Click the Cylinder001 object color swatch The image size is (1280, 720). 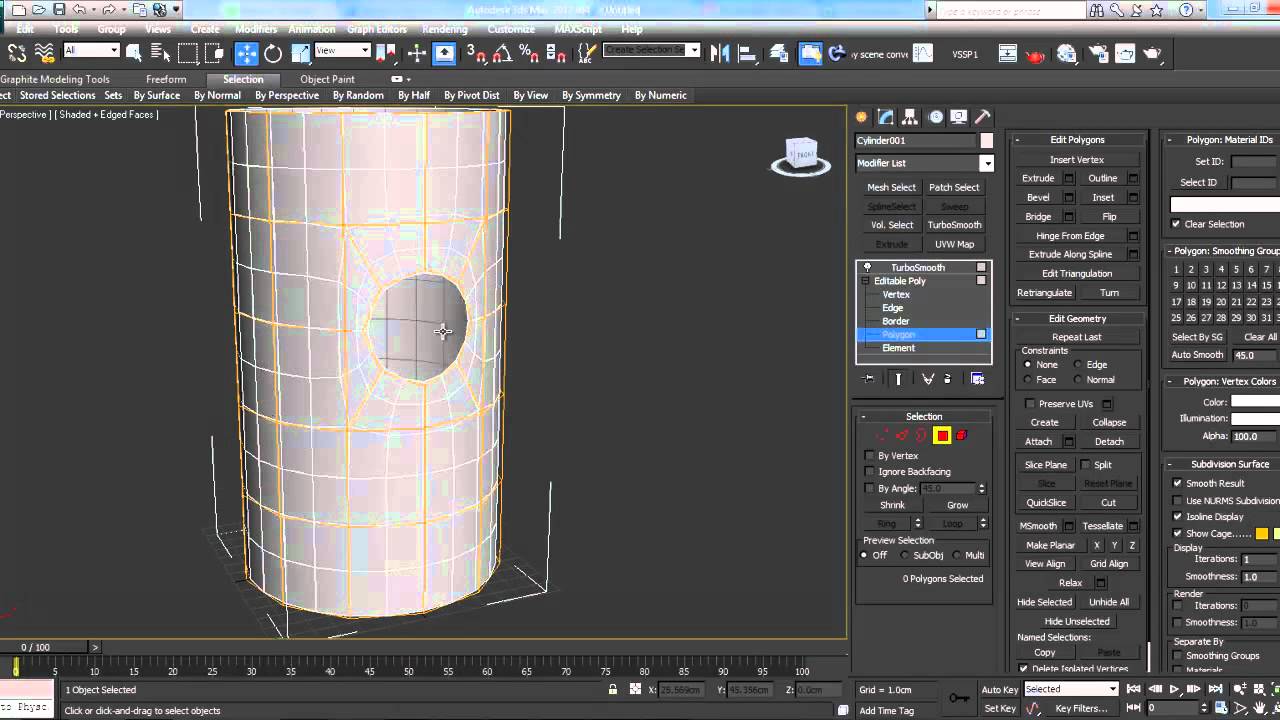[987, 141]
